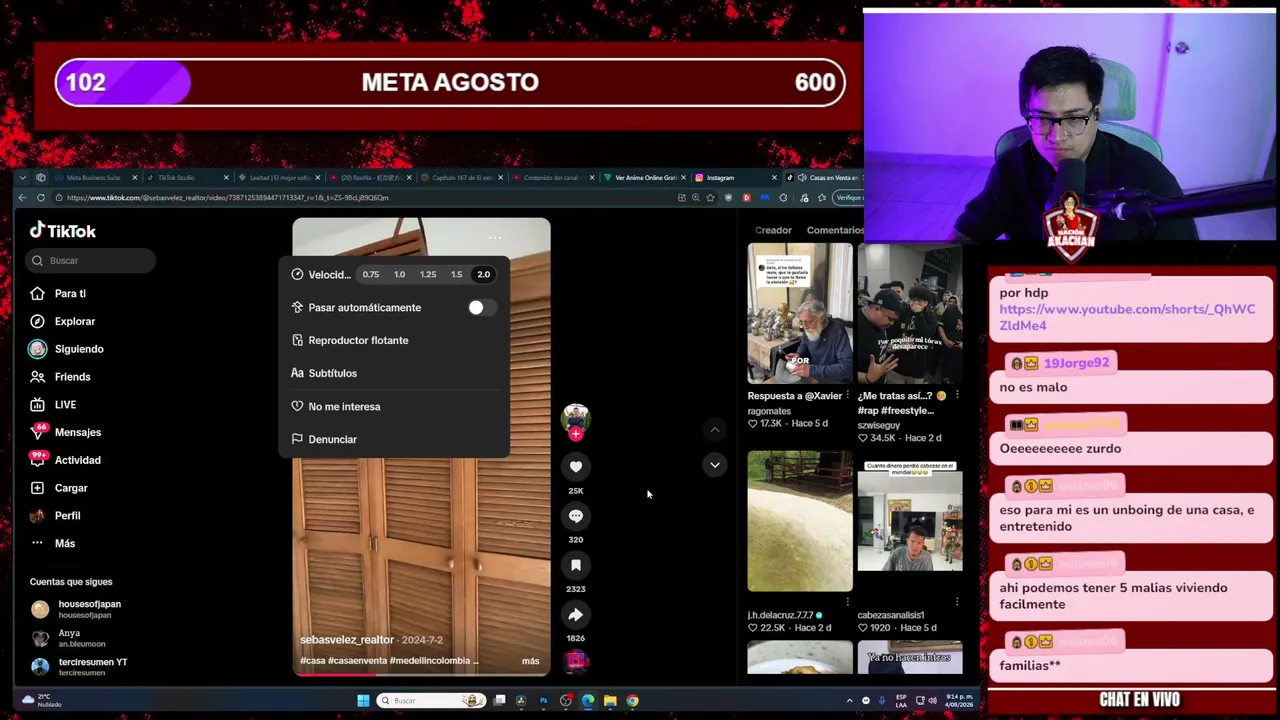
Task: Click the video progress bar
Action: point(421,674)
